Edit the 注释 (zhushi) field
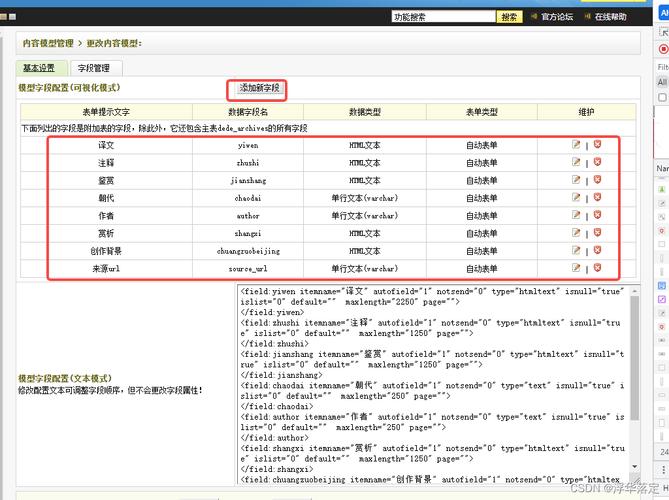Image resolution: width=669 pixels, height=500 pixels. [576, 162]
